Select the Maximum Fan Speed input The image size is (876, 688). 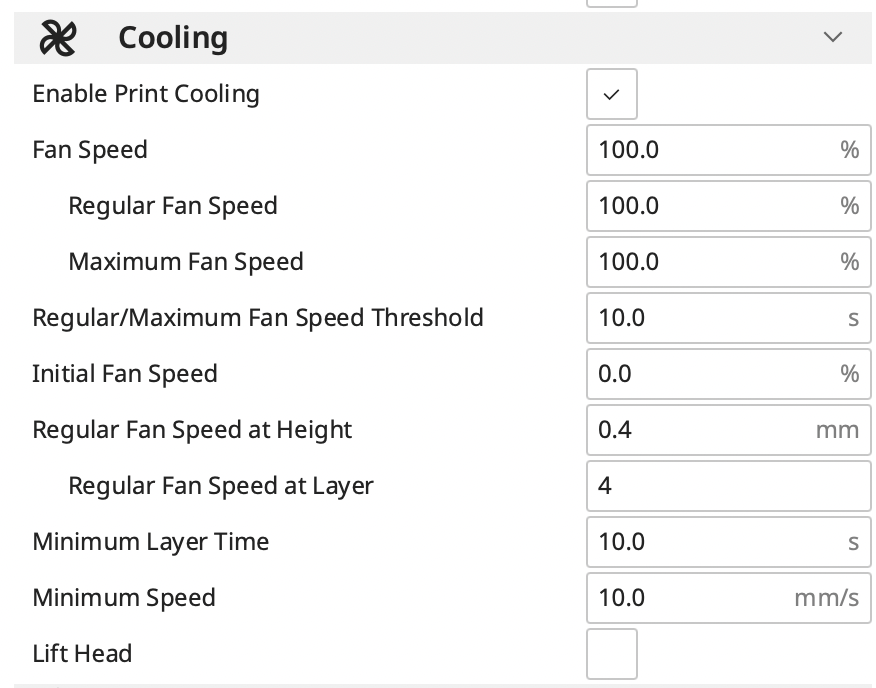(x=729, y=262)
